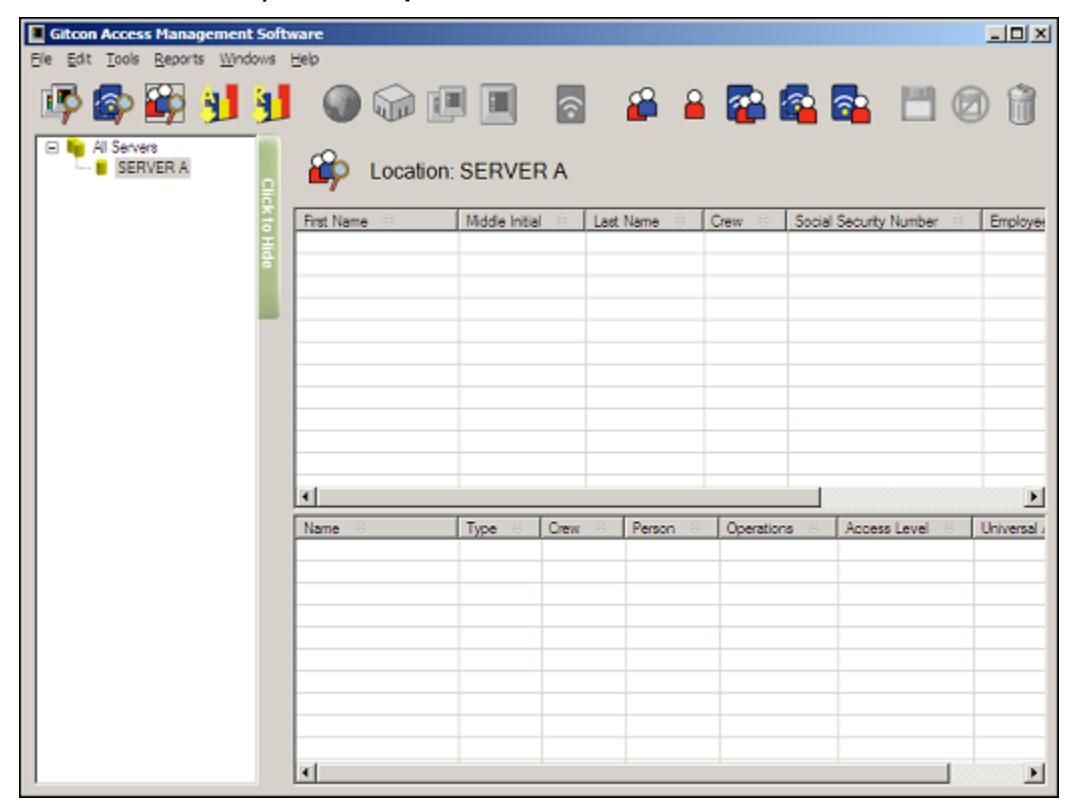Collapse the All Servers tree node

click(x=52, y=147)
